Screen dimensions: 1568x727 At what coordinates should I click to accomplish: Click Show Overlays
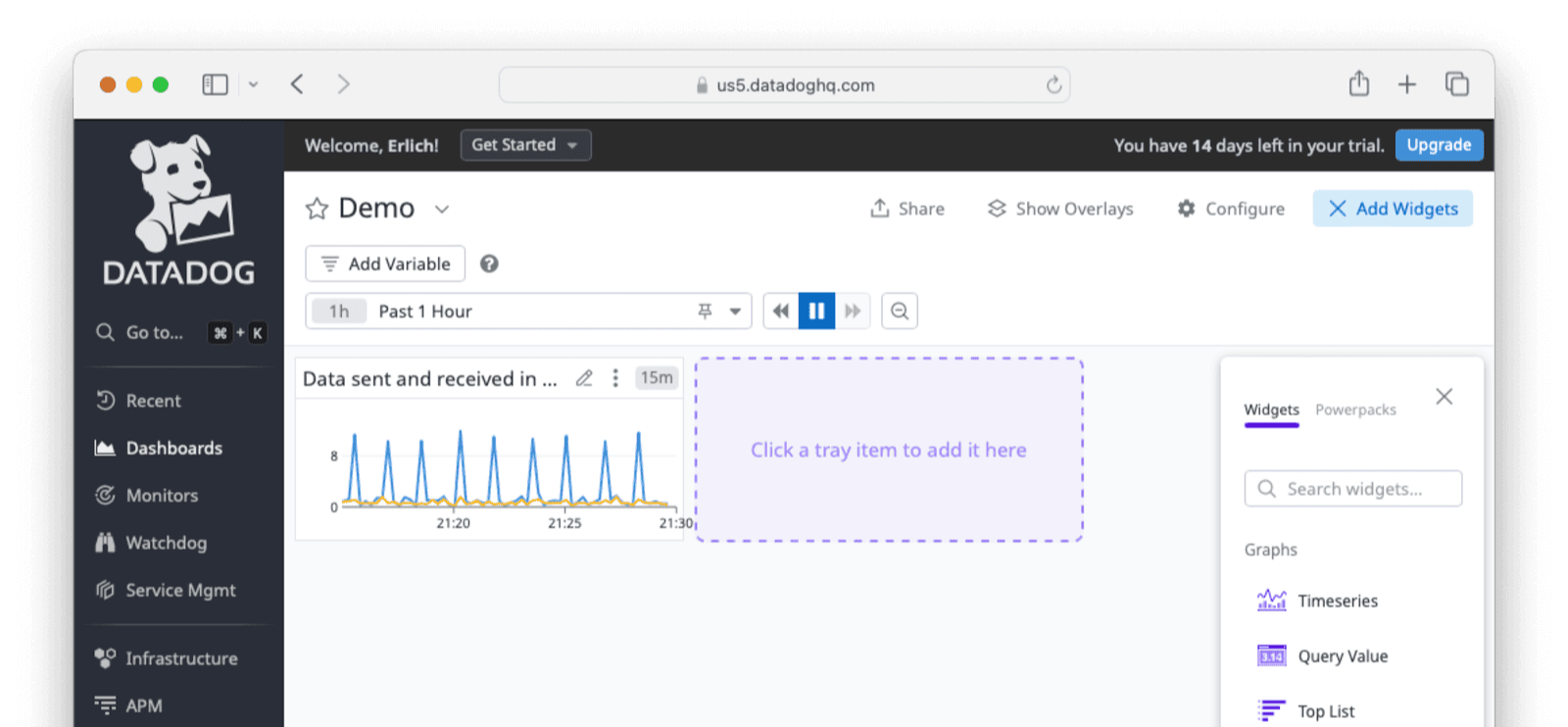pos(1059,209)
